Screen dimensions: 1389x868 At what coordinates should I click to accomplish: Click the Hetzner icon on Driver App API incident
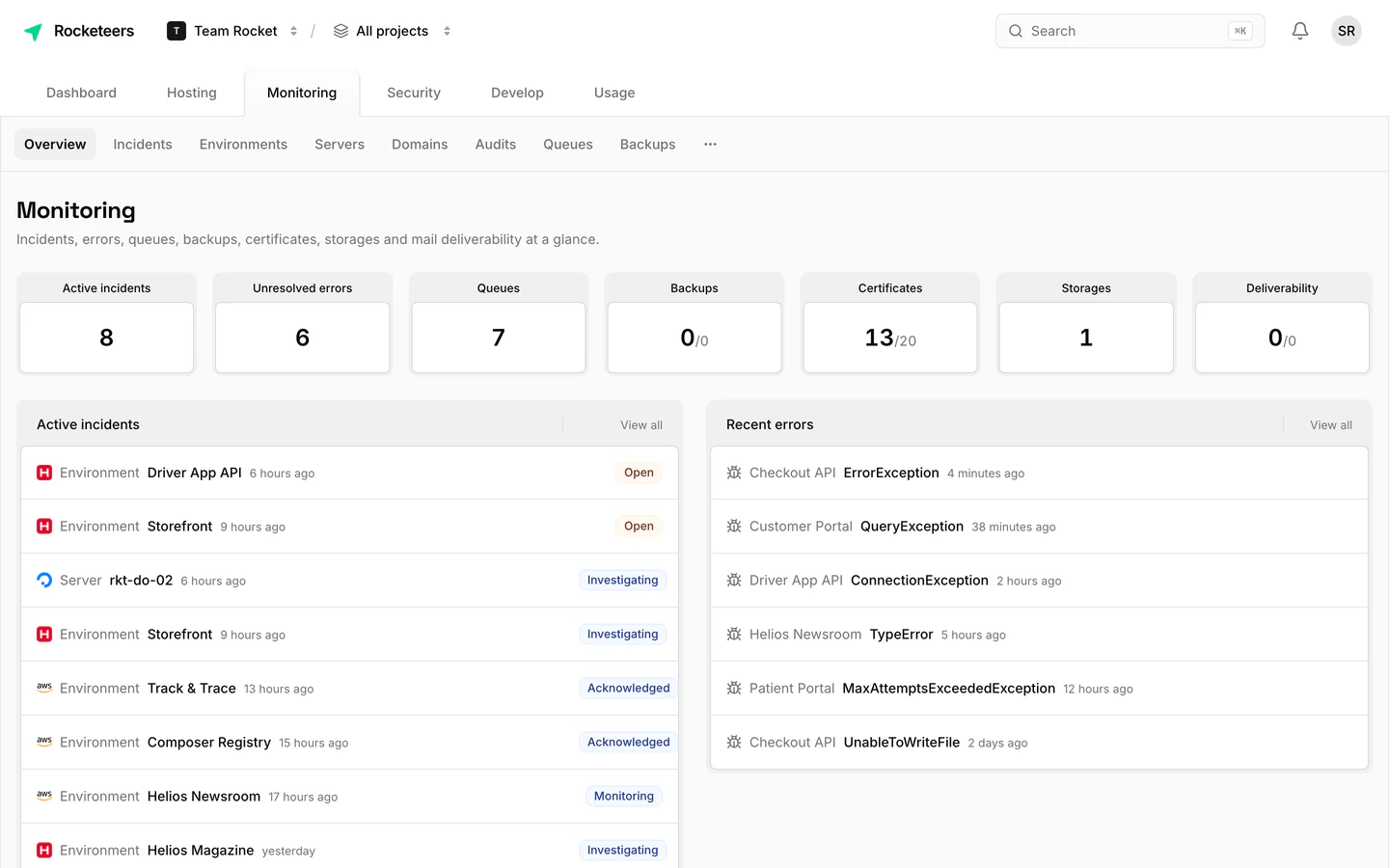pos(44,473)
